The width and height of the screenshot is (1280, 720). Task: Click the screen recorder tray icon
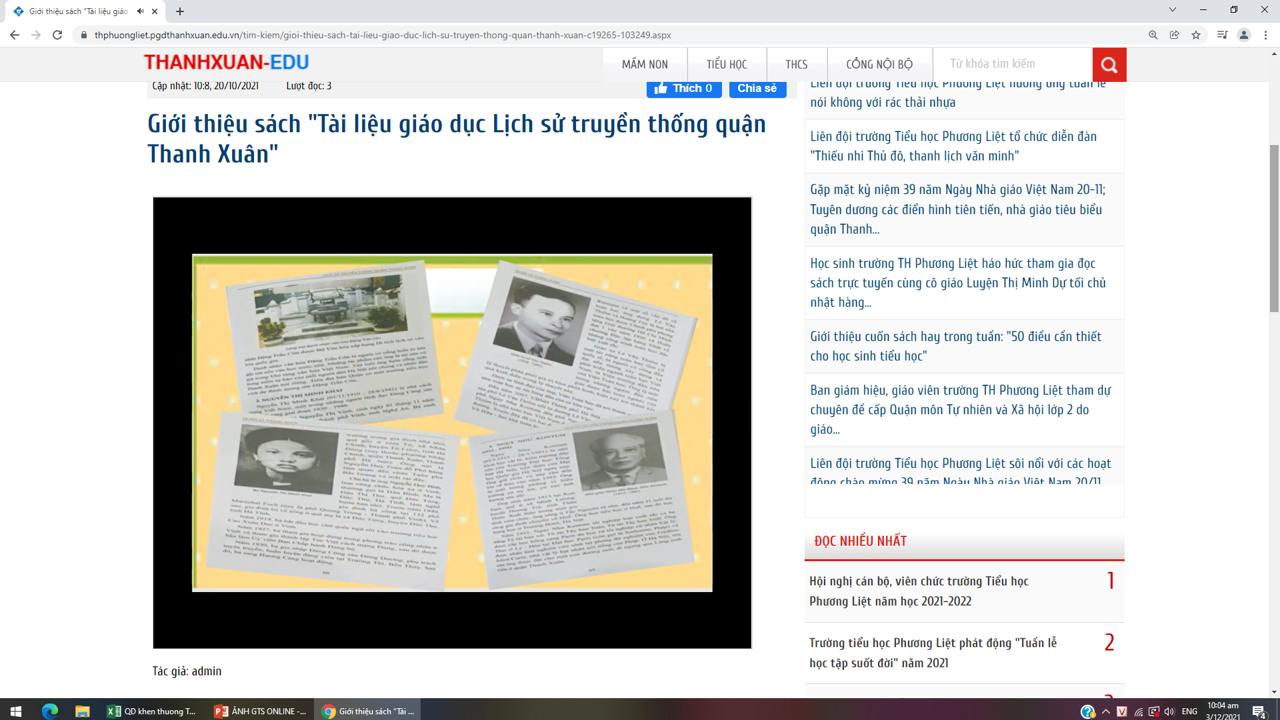pyautogui.click(x=1154, y=711)
